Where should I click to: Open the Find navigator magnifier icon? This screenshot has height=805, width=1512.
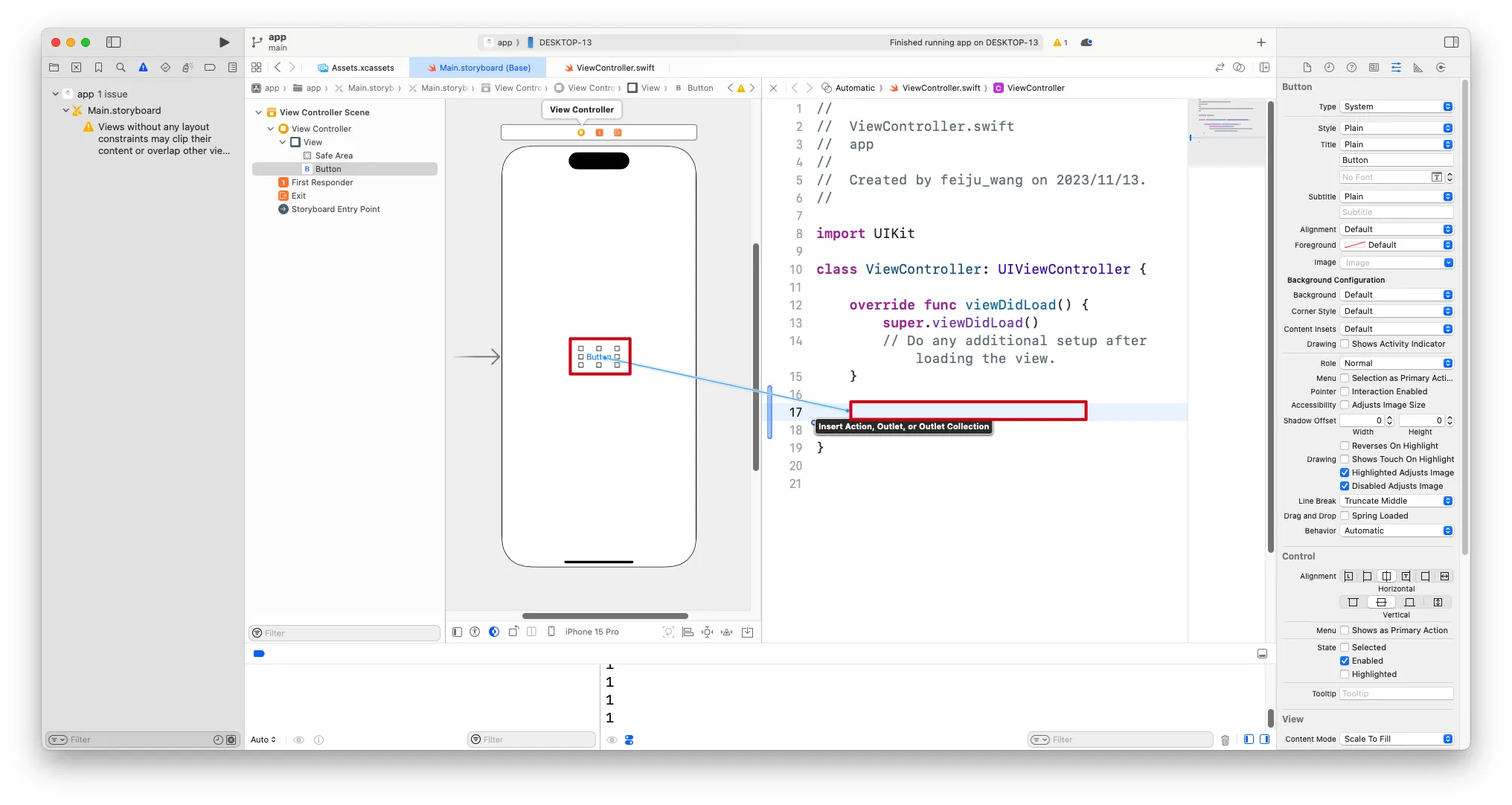(121, 68)
